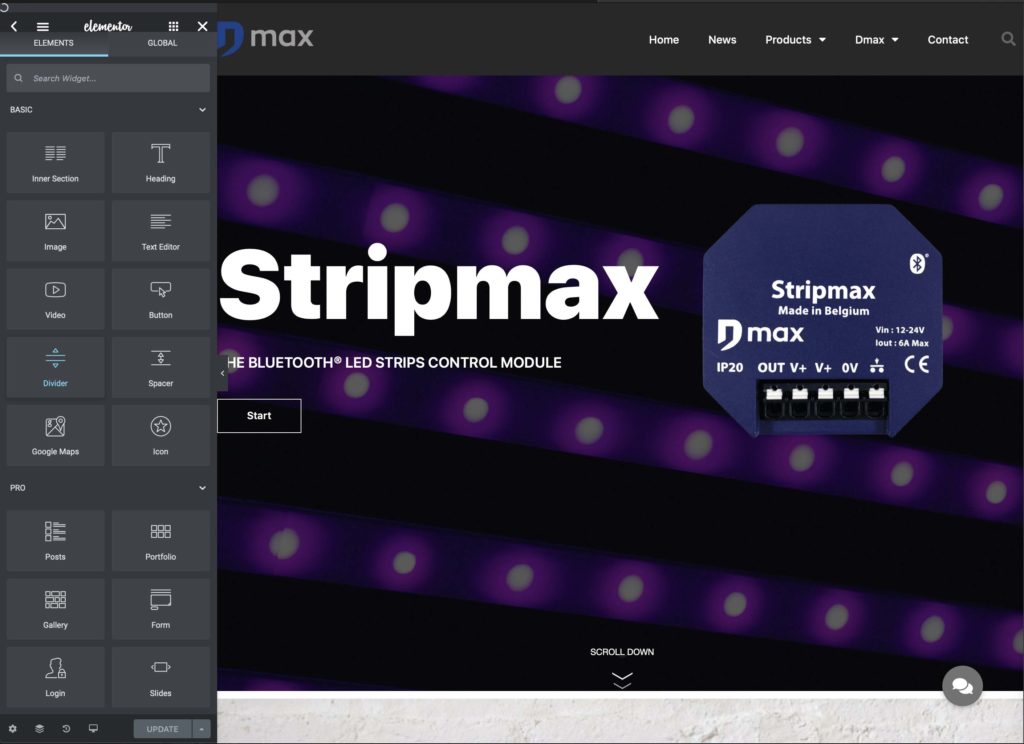Open save options arrow beside Update
Screen dimensions: 1024x744
(202, 729)
